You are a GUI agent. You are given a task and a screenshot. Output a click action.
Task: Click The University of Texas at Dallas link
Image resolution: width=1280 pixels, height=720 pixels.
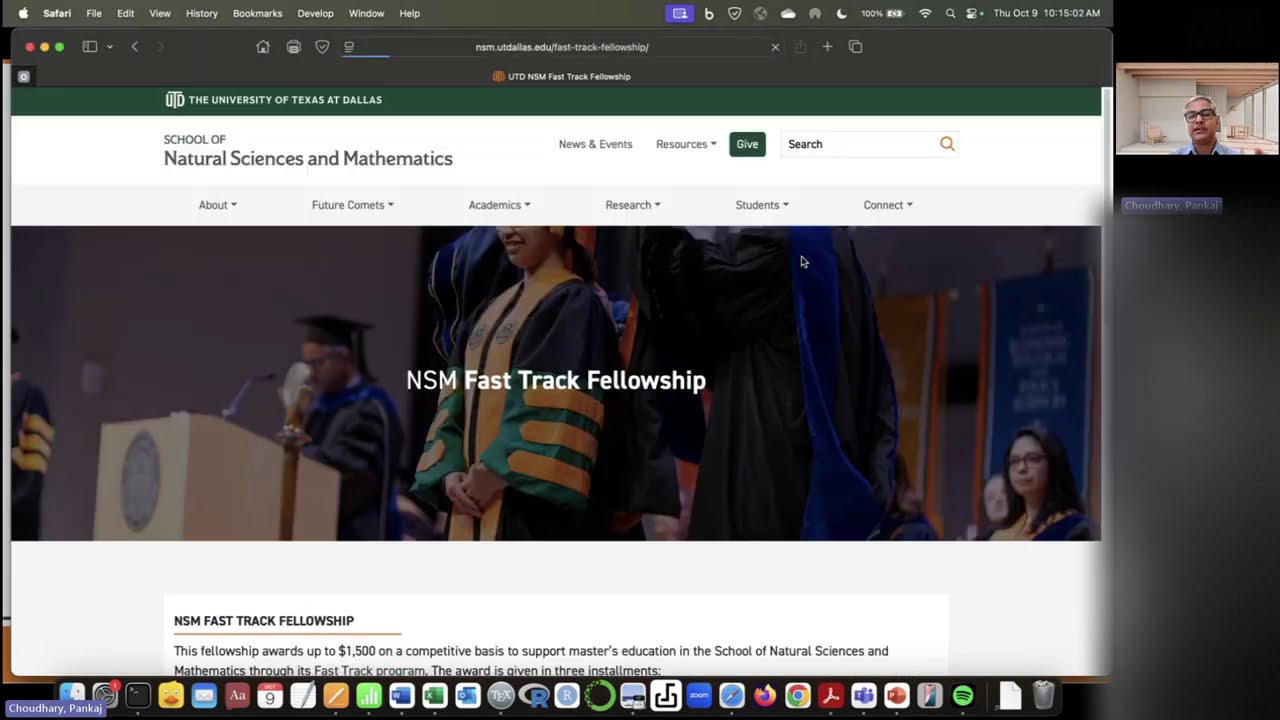[x=274, y=100]
